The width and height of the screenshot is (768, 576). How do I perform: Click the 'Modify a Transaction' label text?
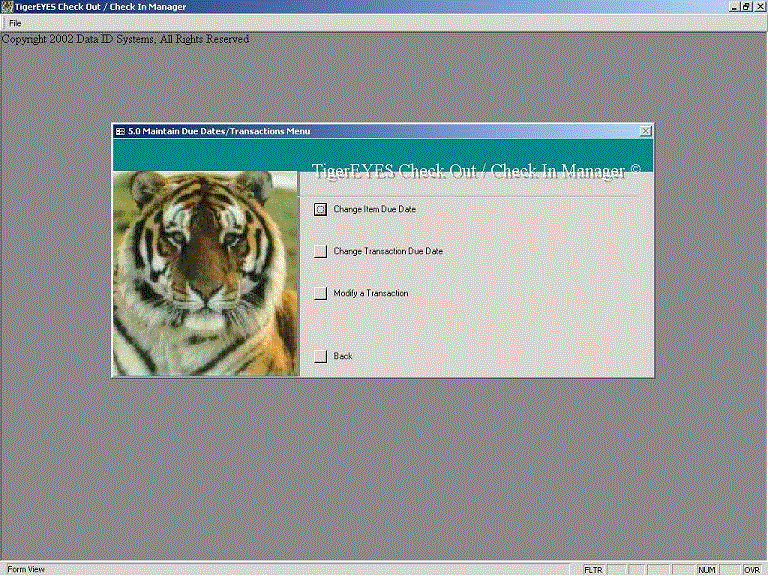pos(371,293)
